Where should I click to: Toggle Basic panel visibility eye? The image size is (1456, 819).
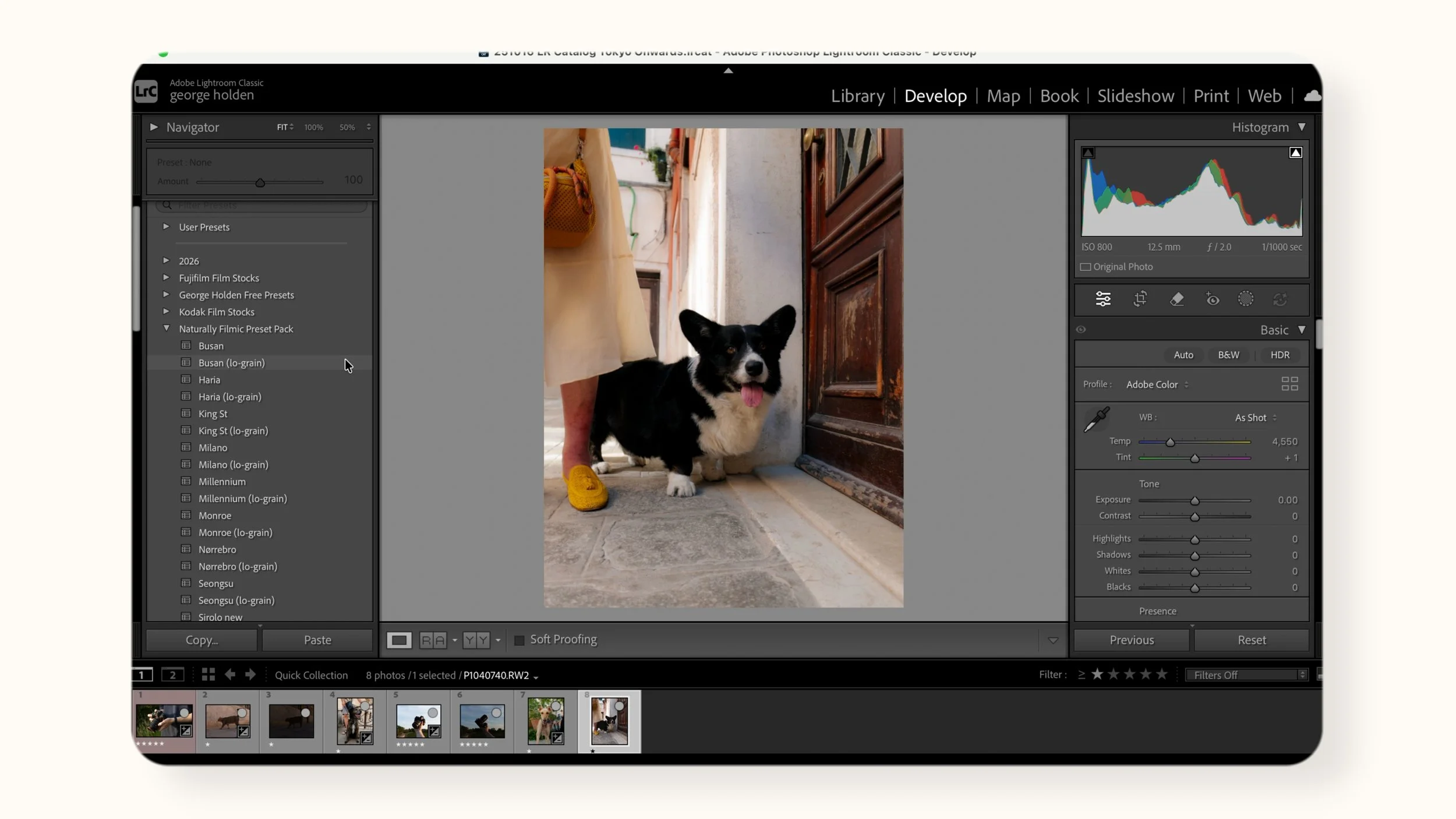[x=1081, y=330]
